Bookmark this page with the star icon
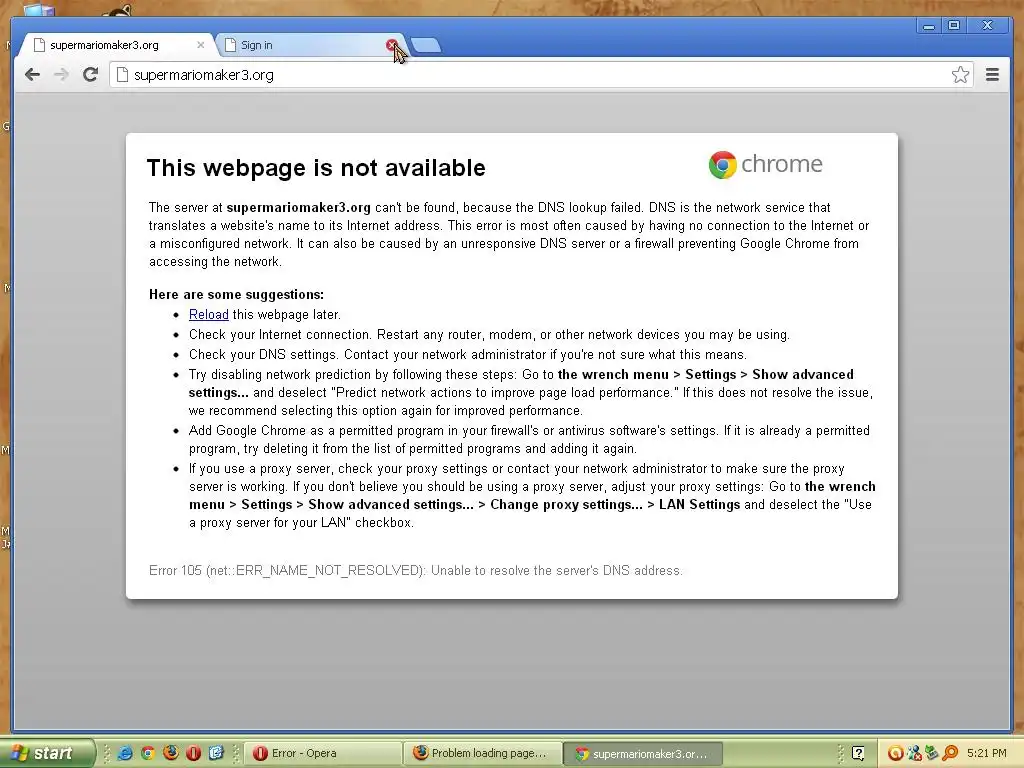 tap(960, 74)
